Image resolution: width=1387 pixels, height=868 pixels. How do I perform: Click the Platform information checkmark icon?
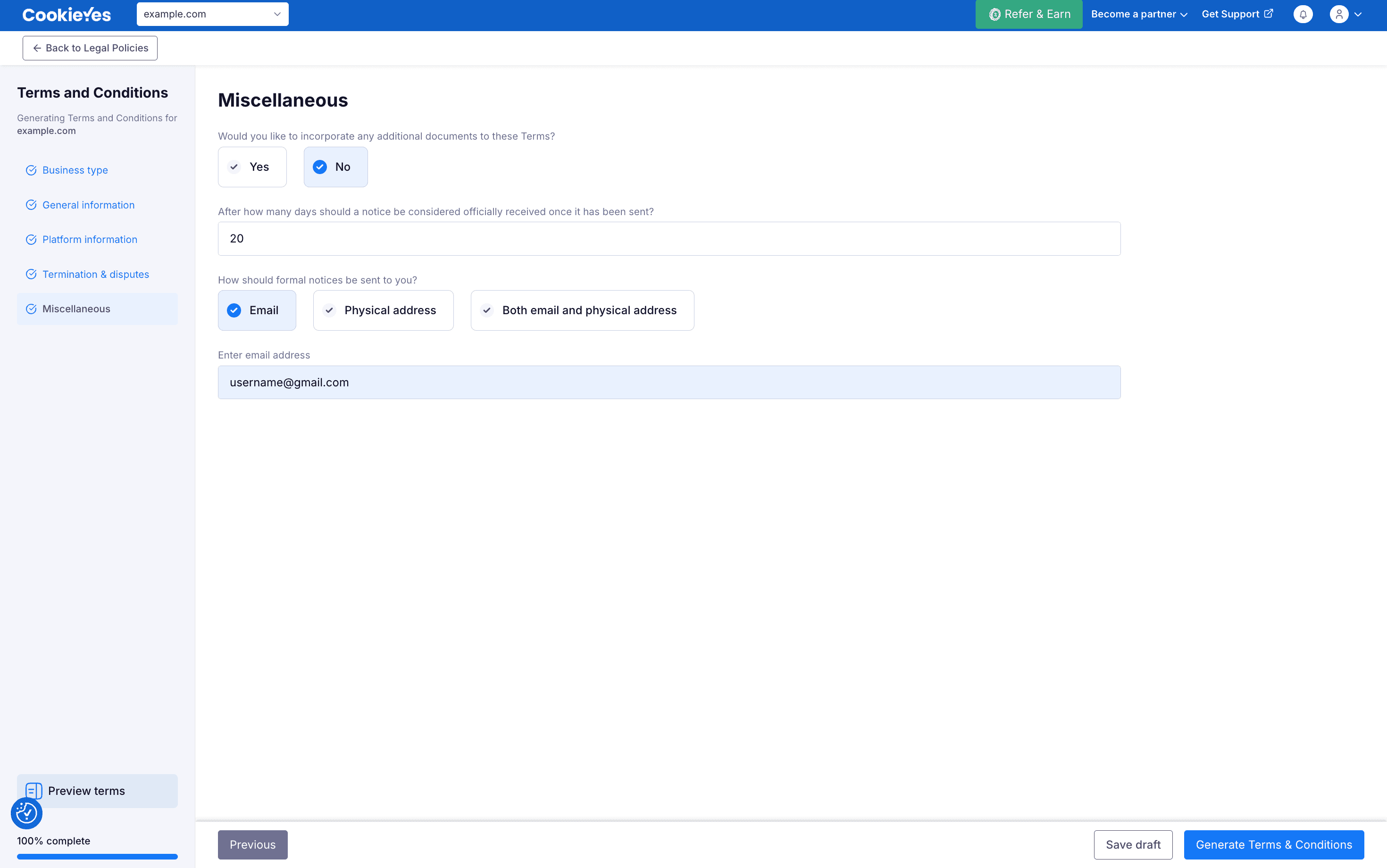coord(31,239)
